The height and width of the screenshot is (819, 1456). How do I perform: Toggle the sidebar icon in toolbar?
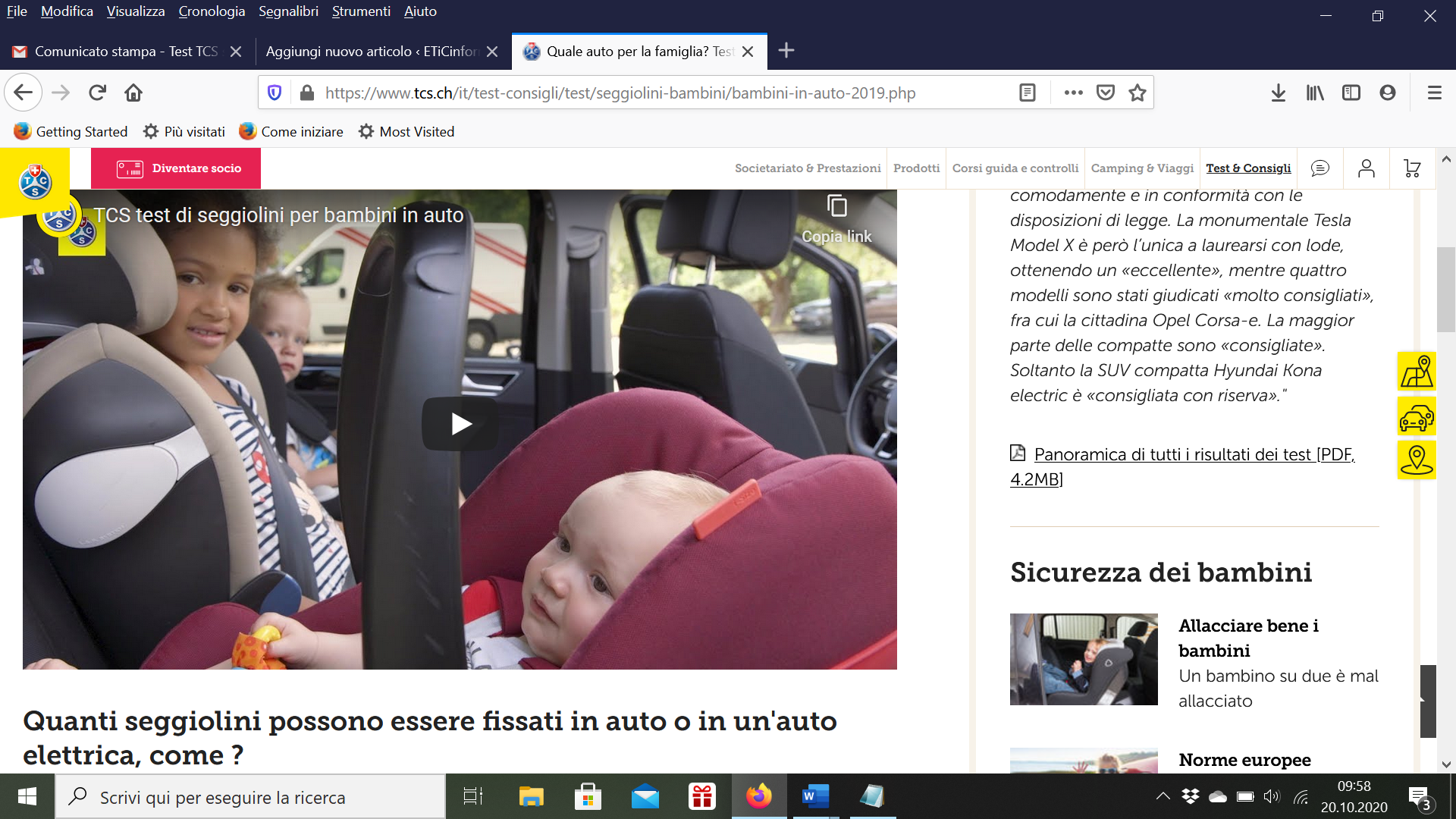(x=1351, y=93)
